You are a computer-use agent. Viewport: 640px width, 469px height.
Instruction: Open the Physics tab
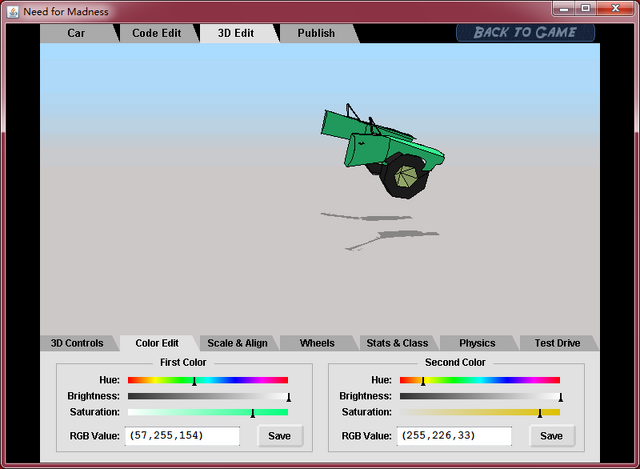(477, 343)
